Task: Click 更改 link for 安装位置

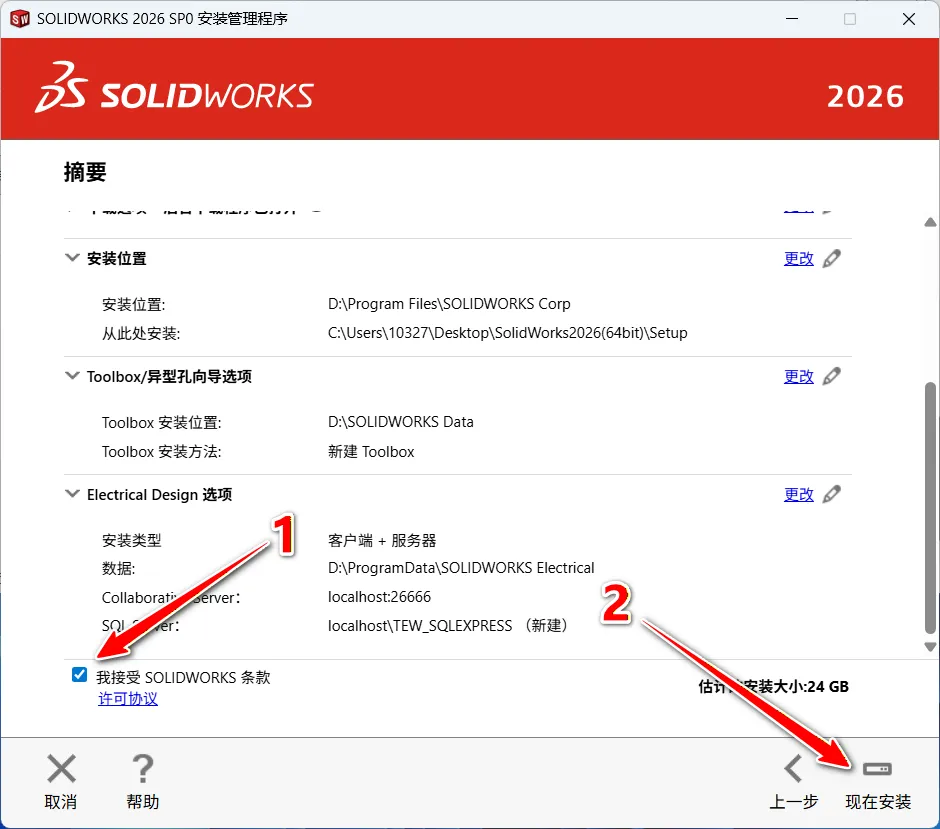Action: 799,259
